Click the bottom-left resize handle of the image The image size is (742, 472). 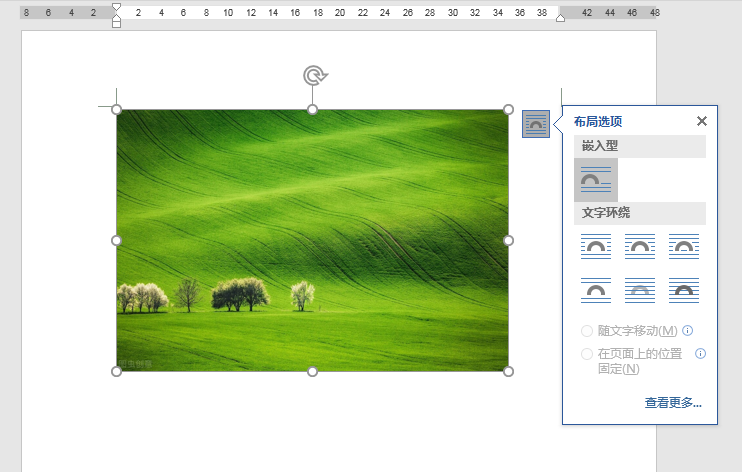coord(116,372)
